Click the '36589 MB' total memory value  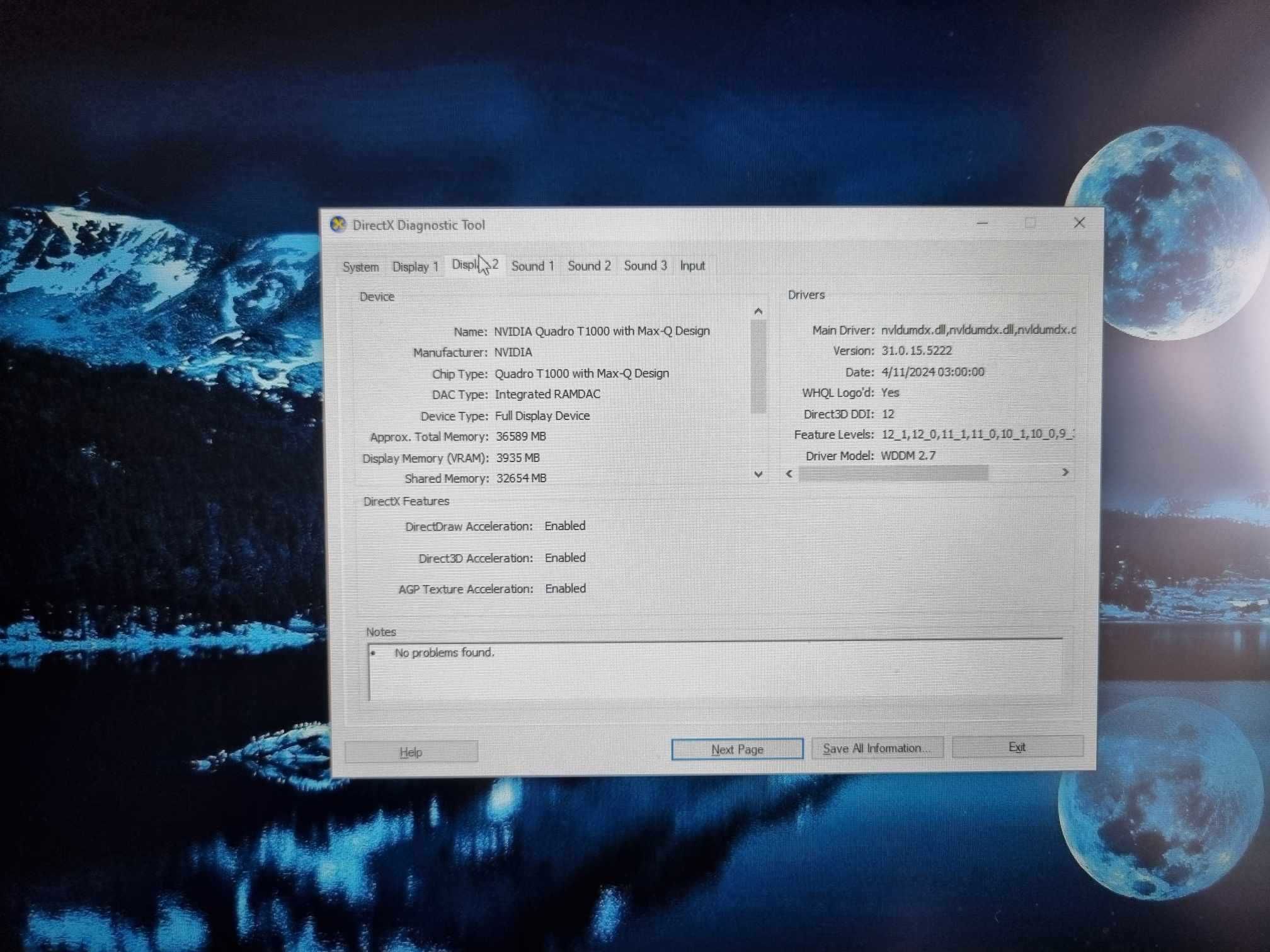coord(521,436)
